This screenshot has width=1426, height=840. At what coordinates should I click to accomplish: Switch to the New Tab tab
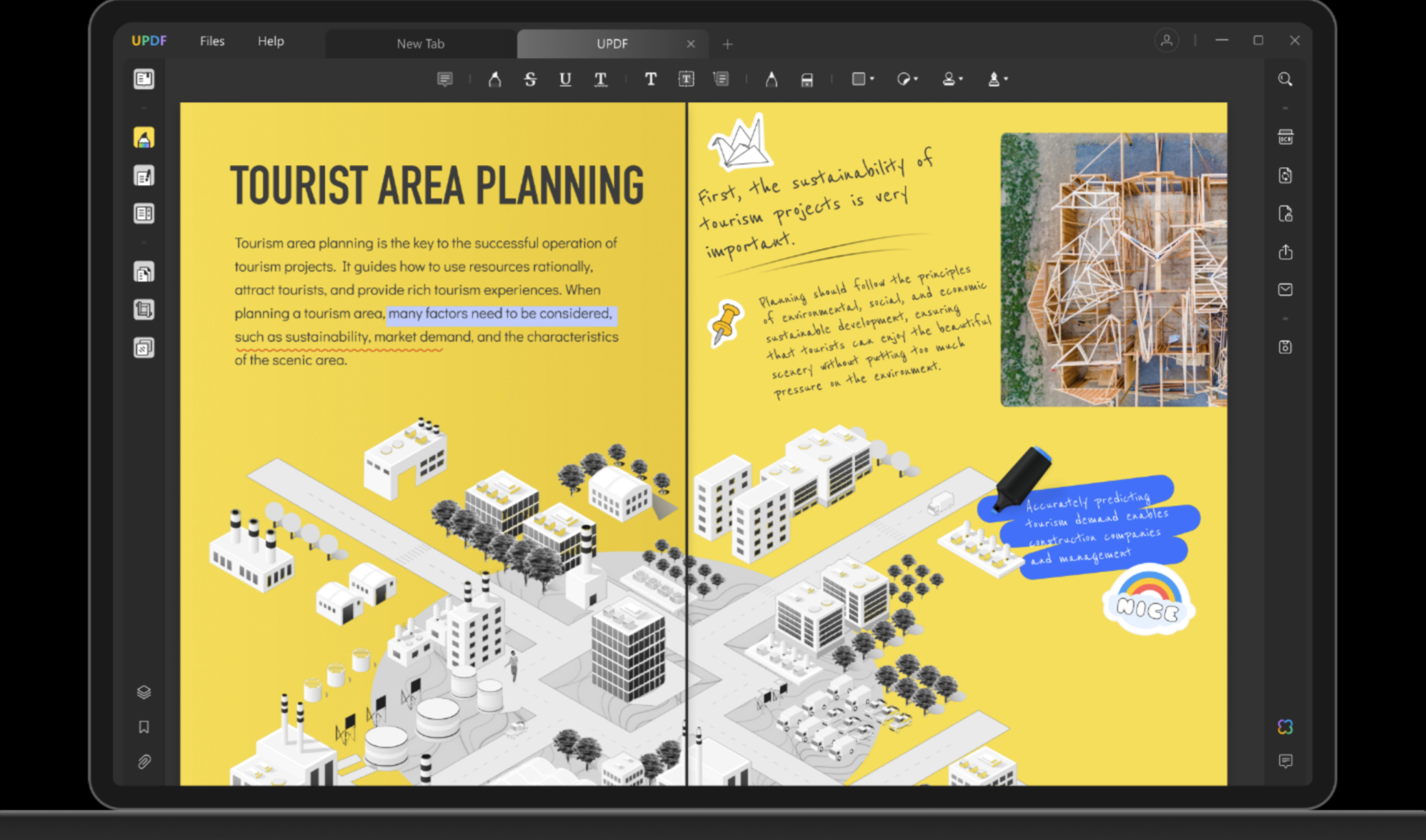pos(420,44)
